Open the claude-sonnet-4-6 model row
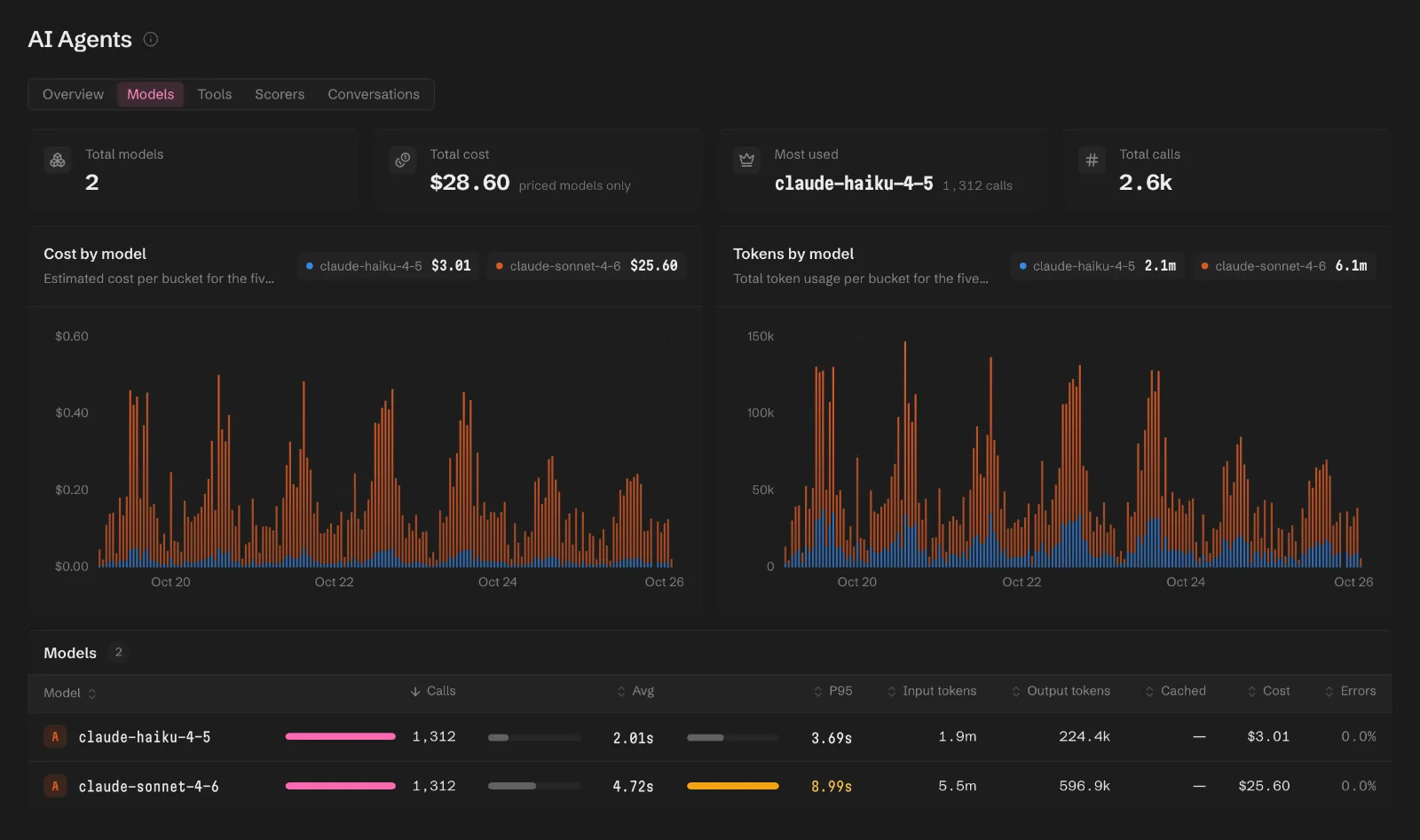The height and width of the screenshot is (840, 1420). [710, 786]
